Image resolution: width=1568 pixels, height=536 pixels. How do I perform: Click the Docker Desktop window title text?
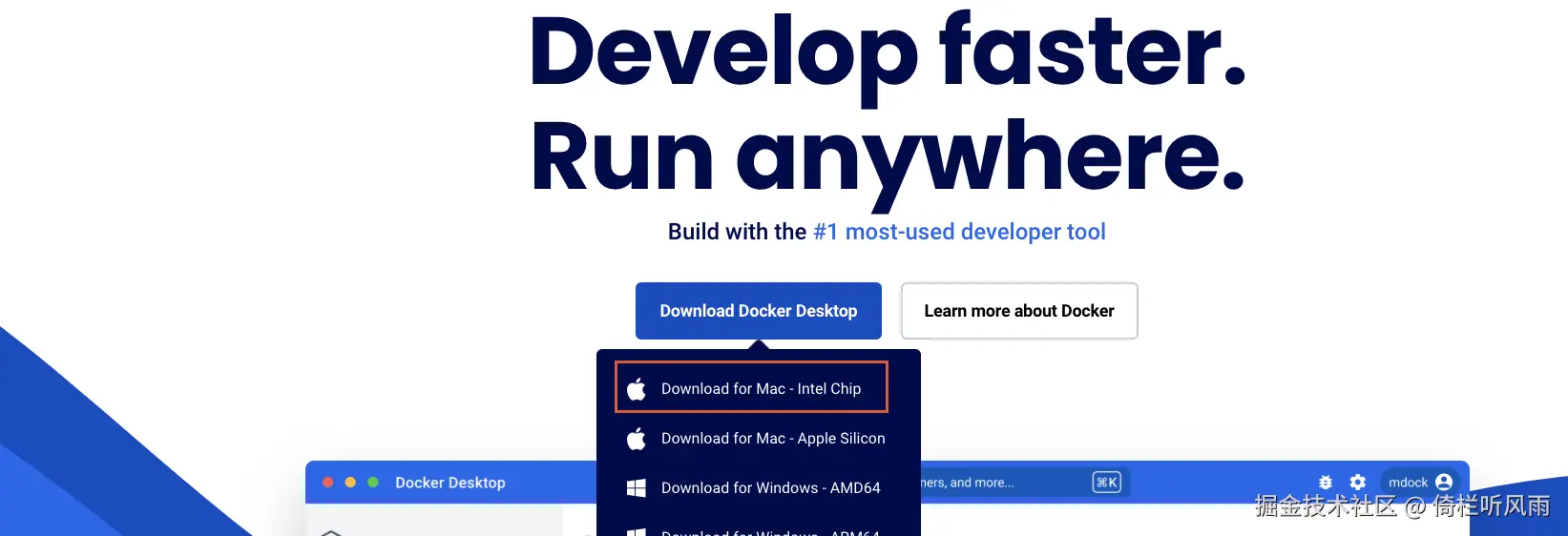coord(450,483)
